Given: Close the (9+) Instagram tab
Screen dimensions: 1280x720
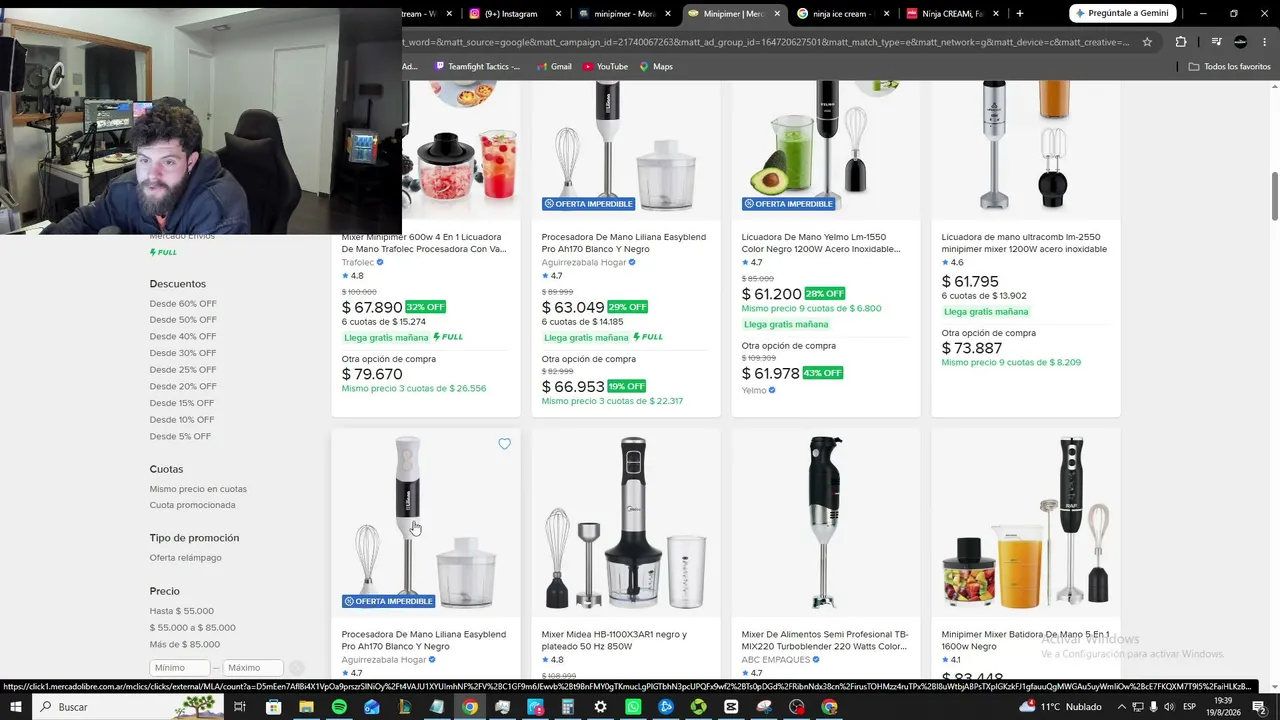Looking at the screenshot, I should pos(558,14).
